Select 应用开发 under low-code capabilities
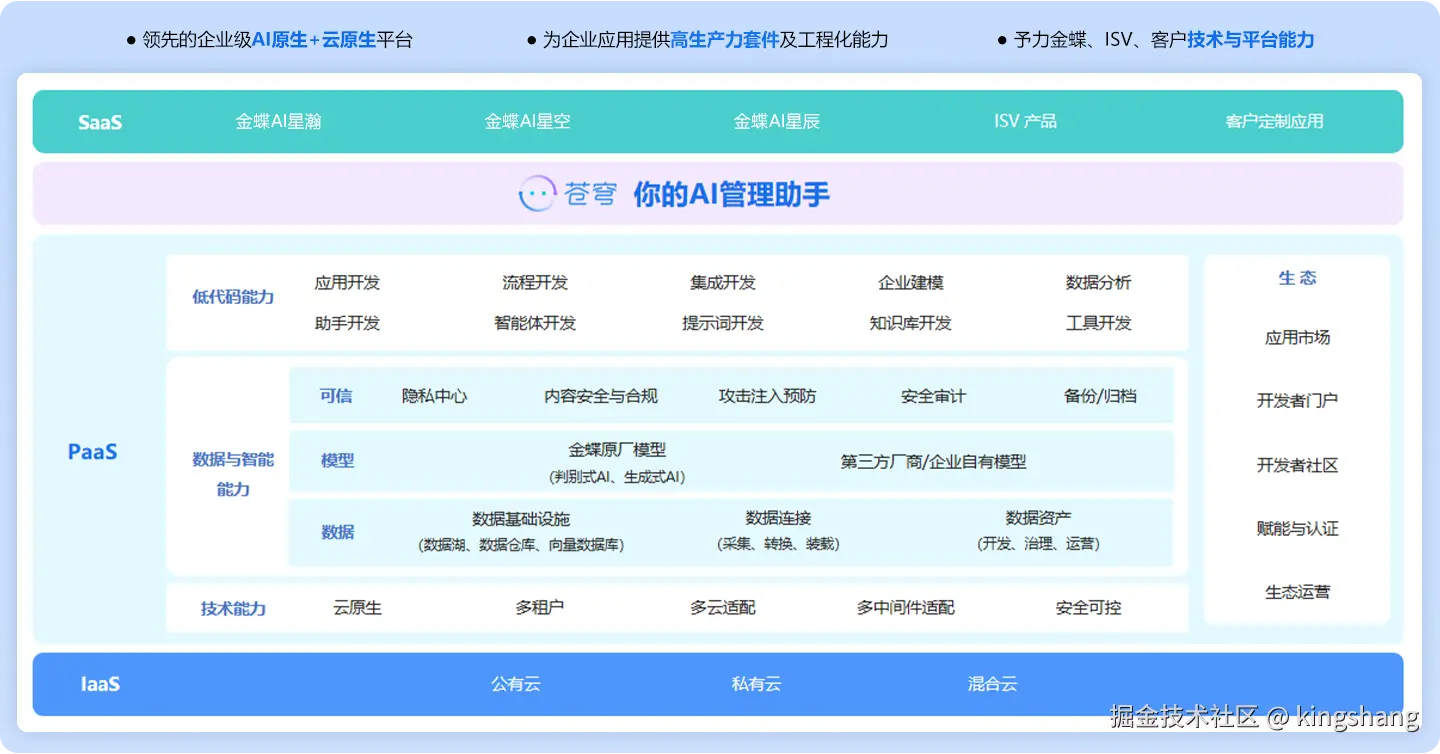This screenshot has height=754, width=1440. pos(347,283)
